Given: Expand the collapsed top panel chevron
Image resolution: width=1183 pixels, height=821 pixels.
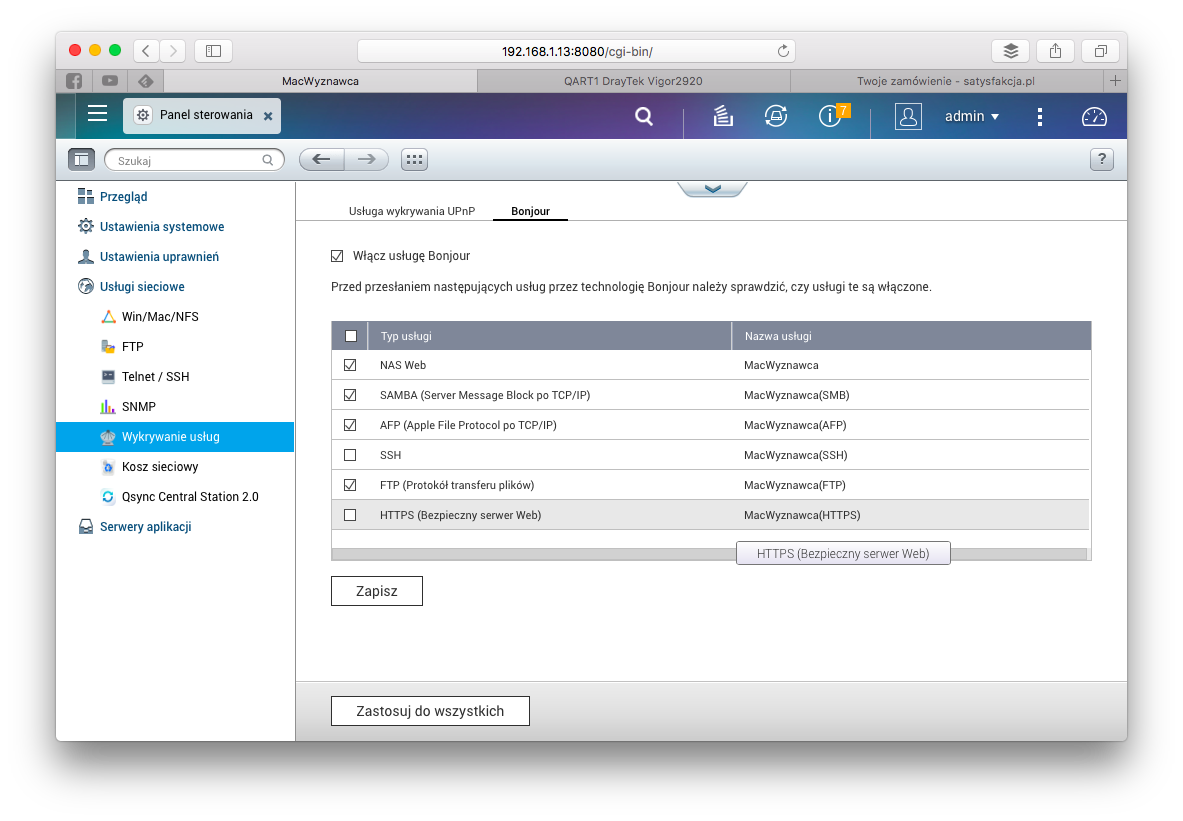Looking at the screenshot, I should (x=712, y=189).
